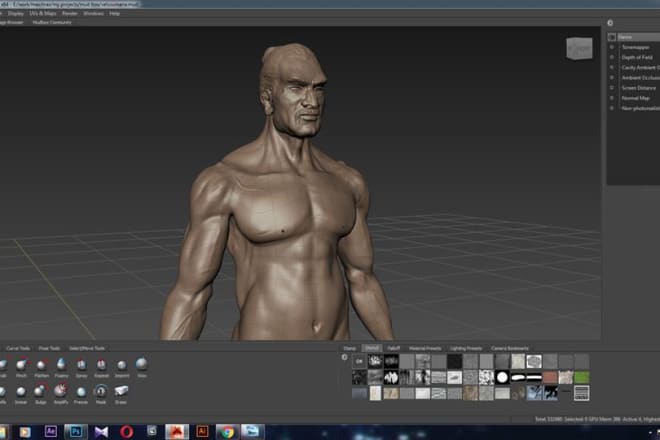
Task: Switch to the Falloff tab
Action: [394, 349]
